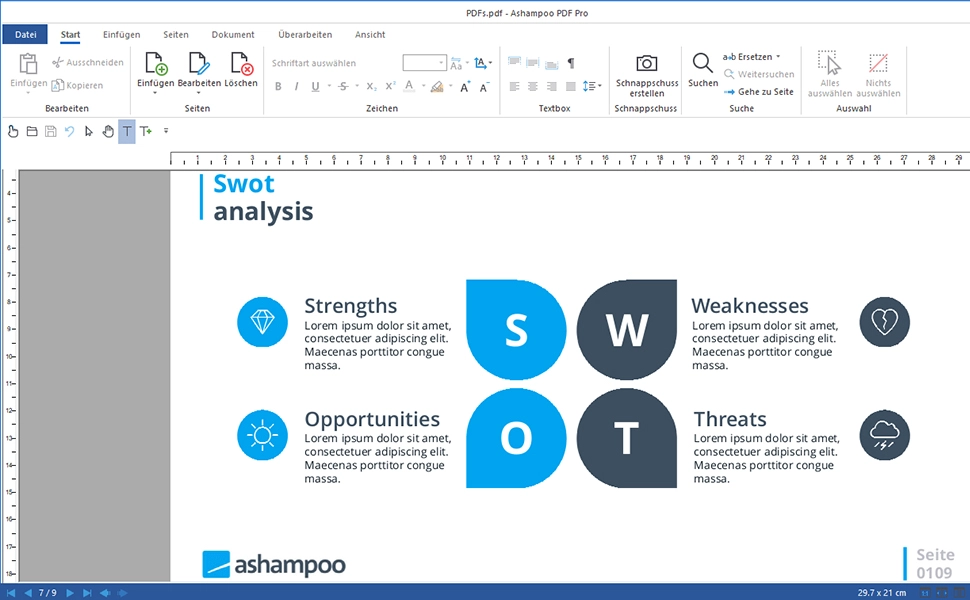This screenshot has width=970, height=600.
Task: Select the Add text tool
Action: pos(145,131)
